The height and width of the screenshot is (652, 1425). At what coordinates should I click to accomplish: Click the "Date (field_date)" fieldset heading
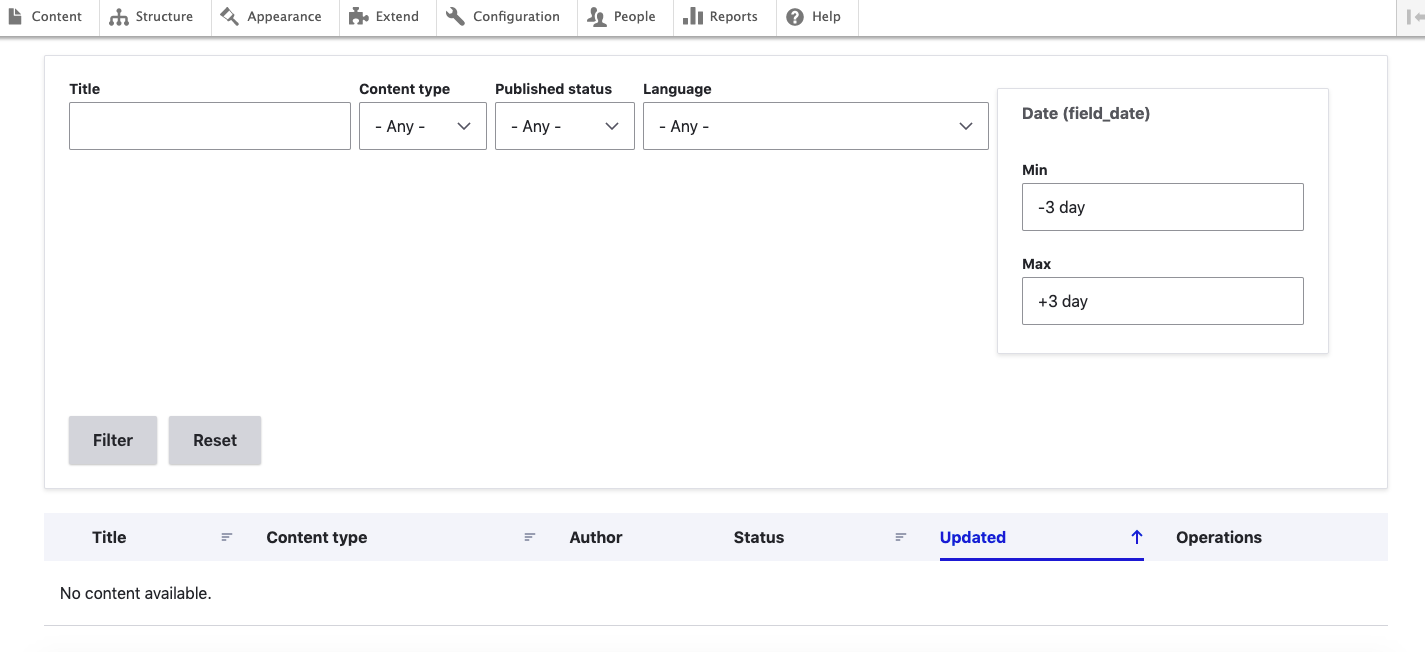tap(1086, 114)
